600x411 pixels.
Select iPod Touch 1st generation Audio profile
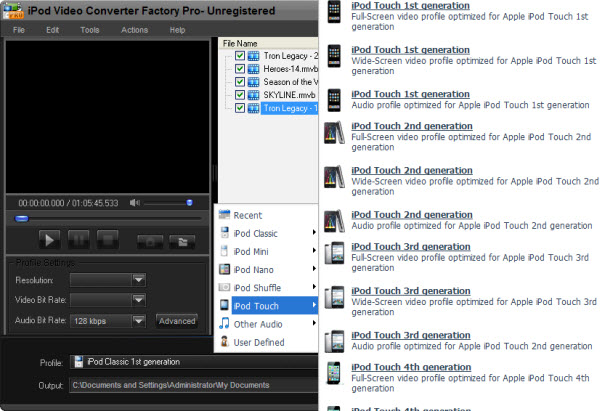click(411, 94)
